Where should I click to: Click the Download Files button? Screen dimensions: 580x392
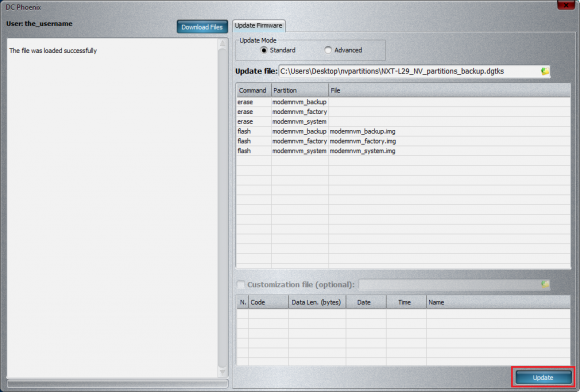pos(202,27)
